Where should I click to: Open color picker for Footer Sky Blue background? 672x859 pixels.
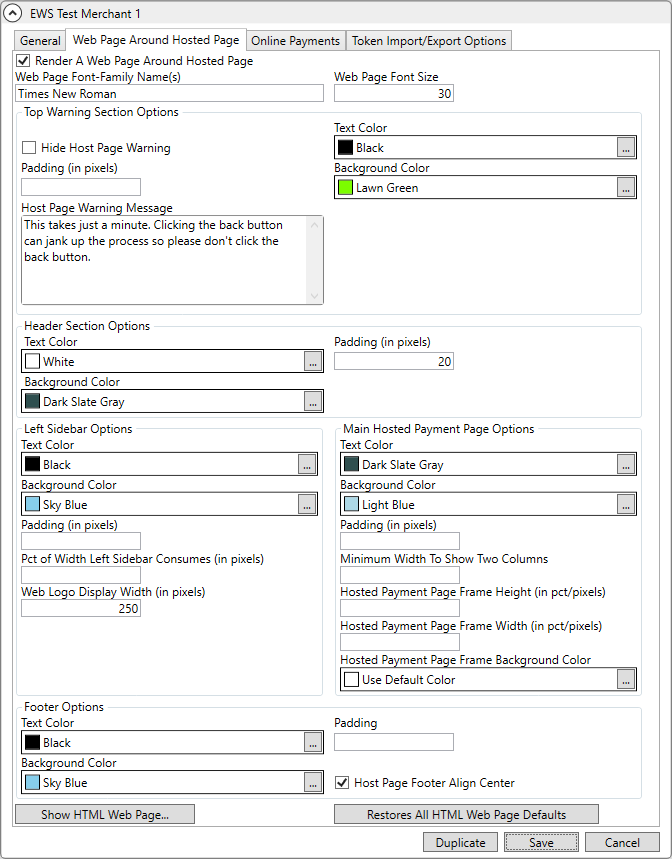[312, 782]
